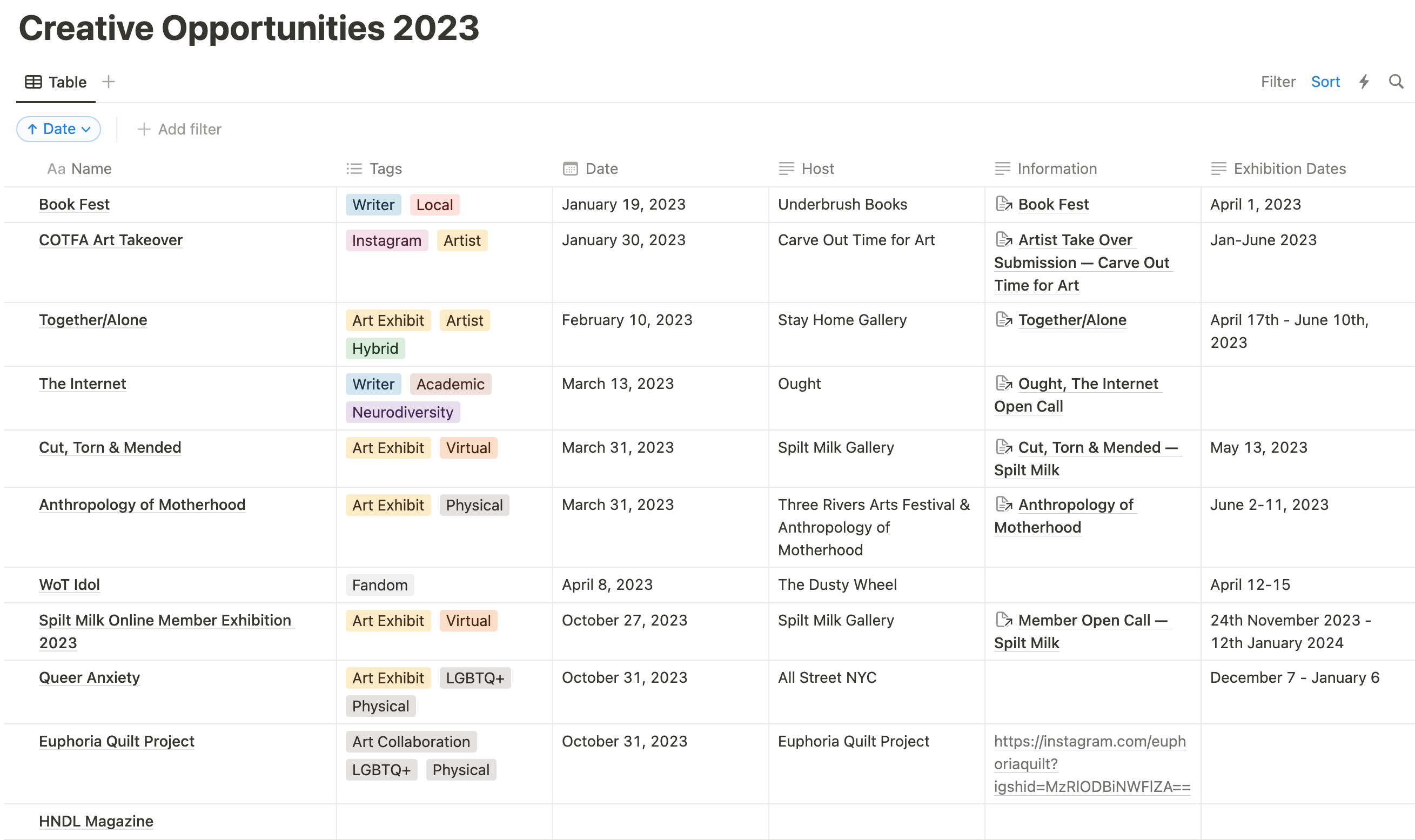Click Add filter button
1415x840 pixels.
point(179,129)
